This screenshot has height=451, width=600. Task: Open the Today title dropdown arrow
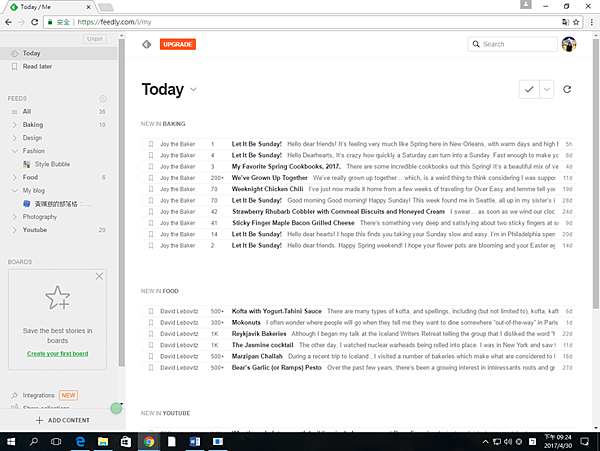click(x=193, y=90)
